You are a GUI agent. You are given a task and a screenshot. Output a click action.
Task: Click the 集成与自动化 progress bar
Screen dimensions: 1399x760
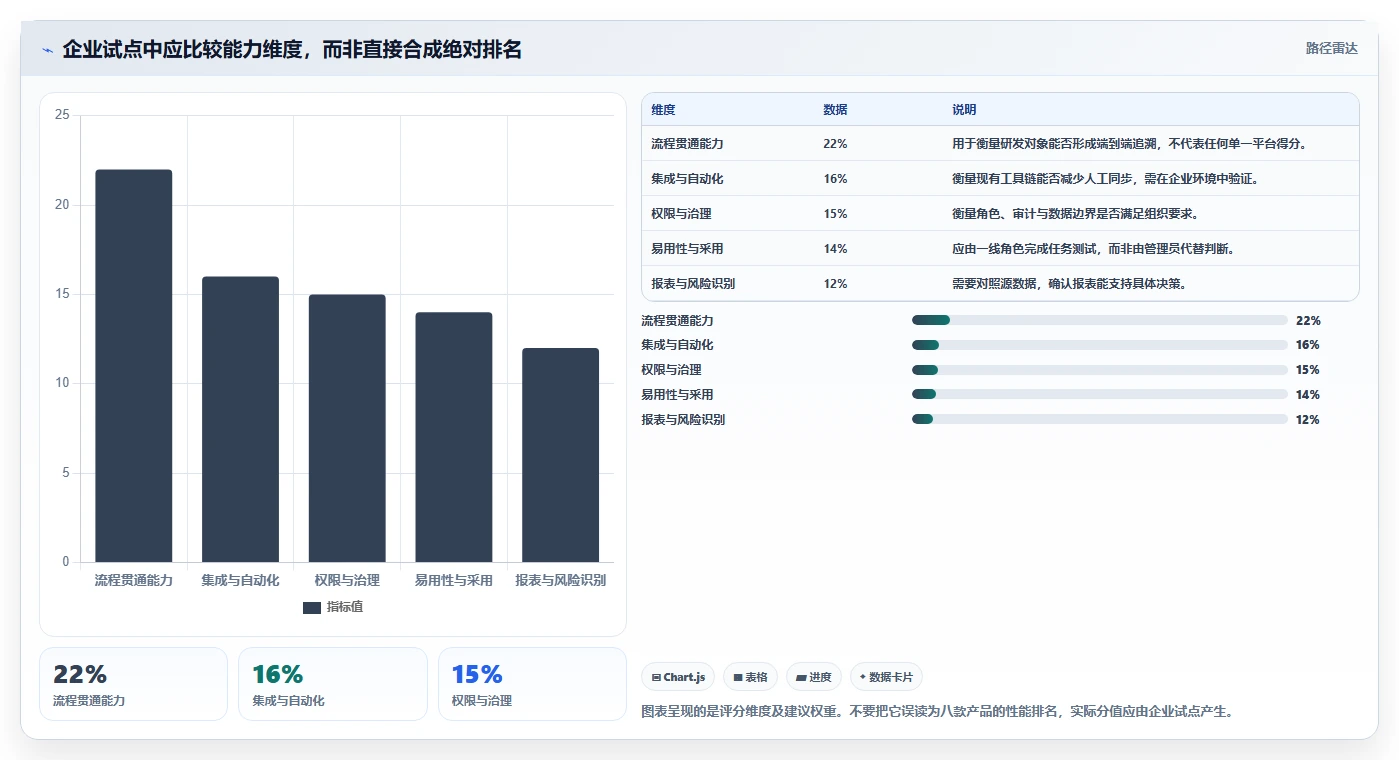(x=1099, y=345)
